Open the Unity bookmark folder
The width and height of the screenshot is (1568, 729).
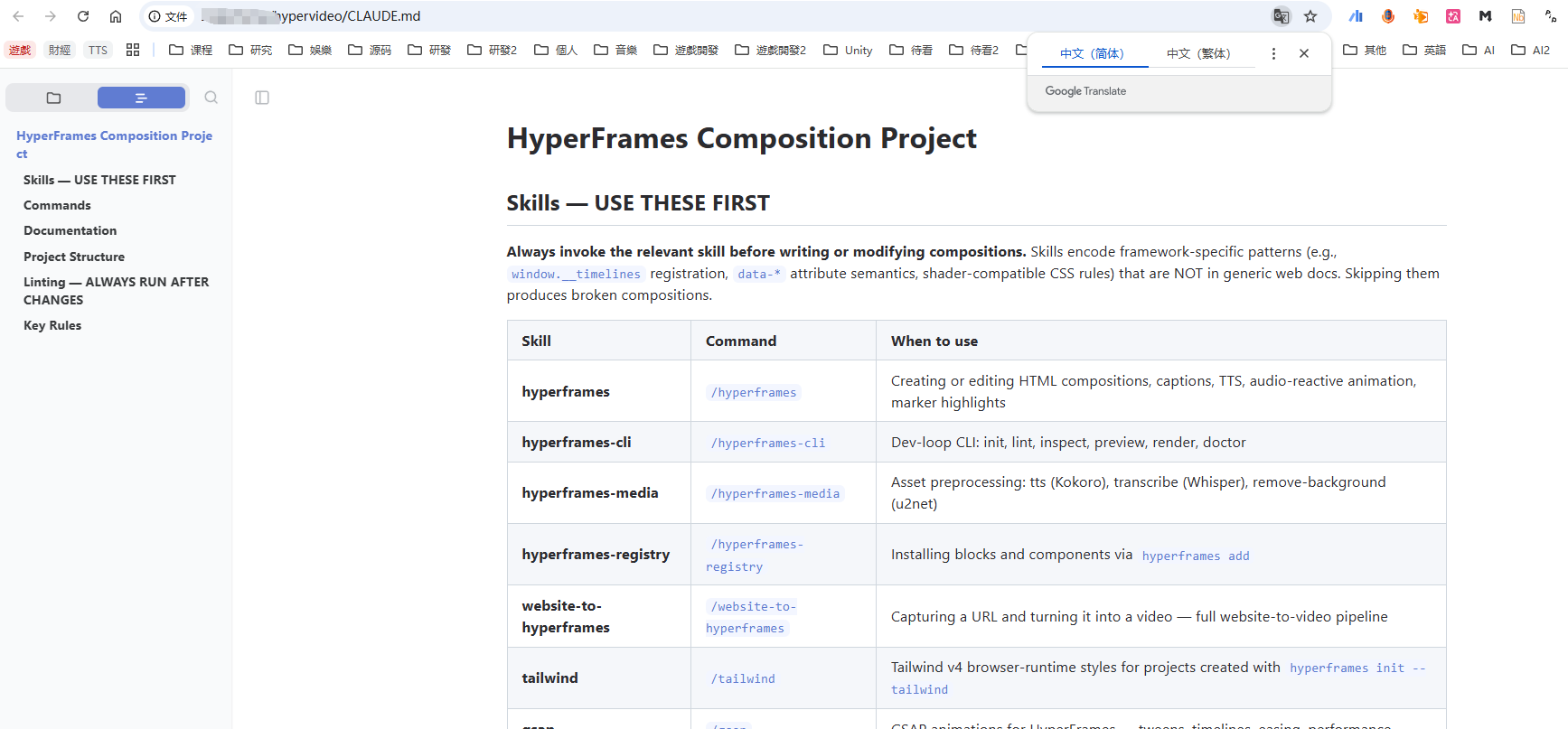[x=848, y=50]
